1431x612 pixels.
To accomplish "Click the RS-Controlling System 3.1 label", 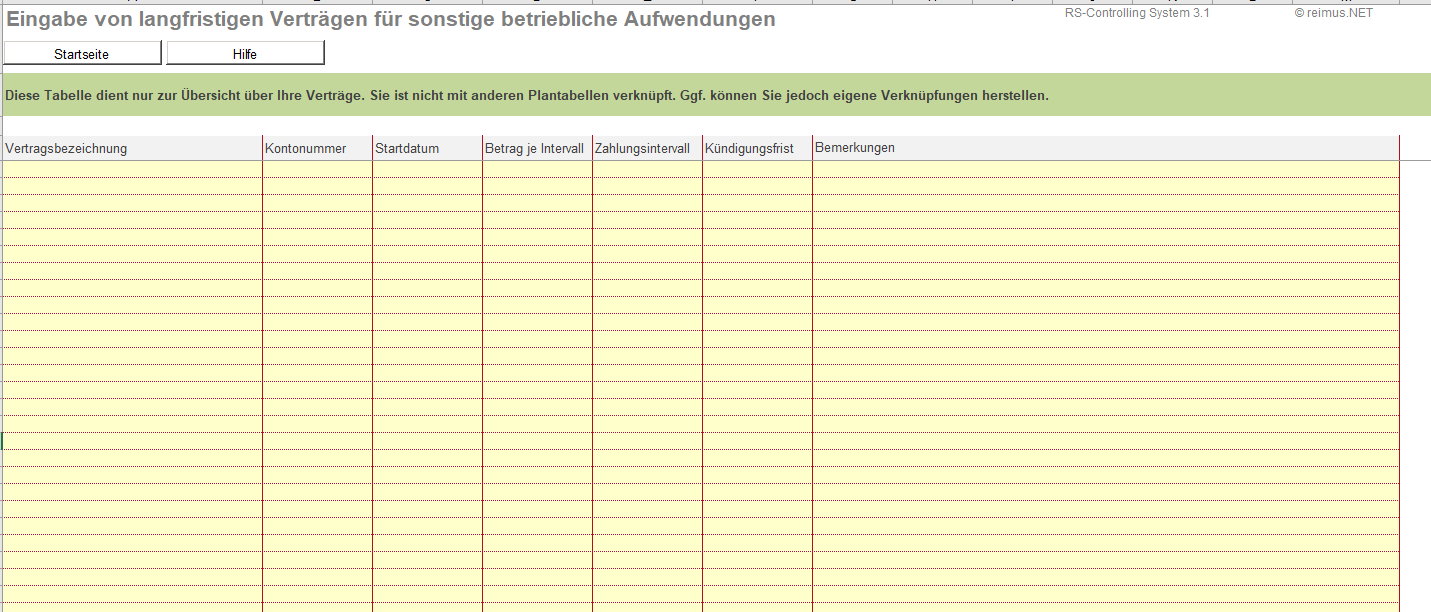I will 1137,13.
